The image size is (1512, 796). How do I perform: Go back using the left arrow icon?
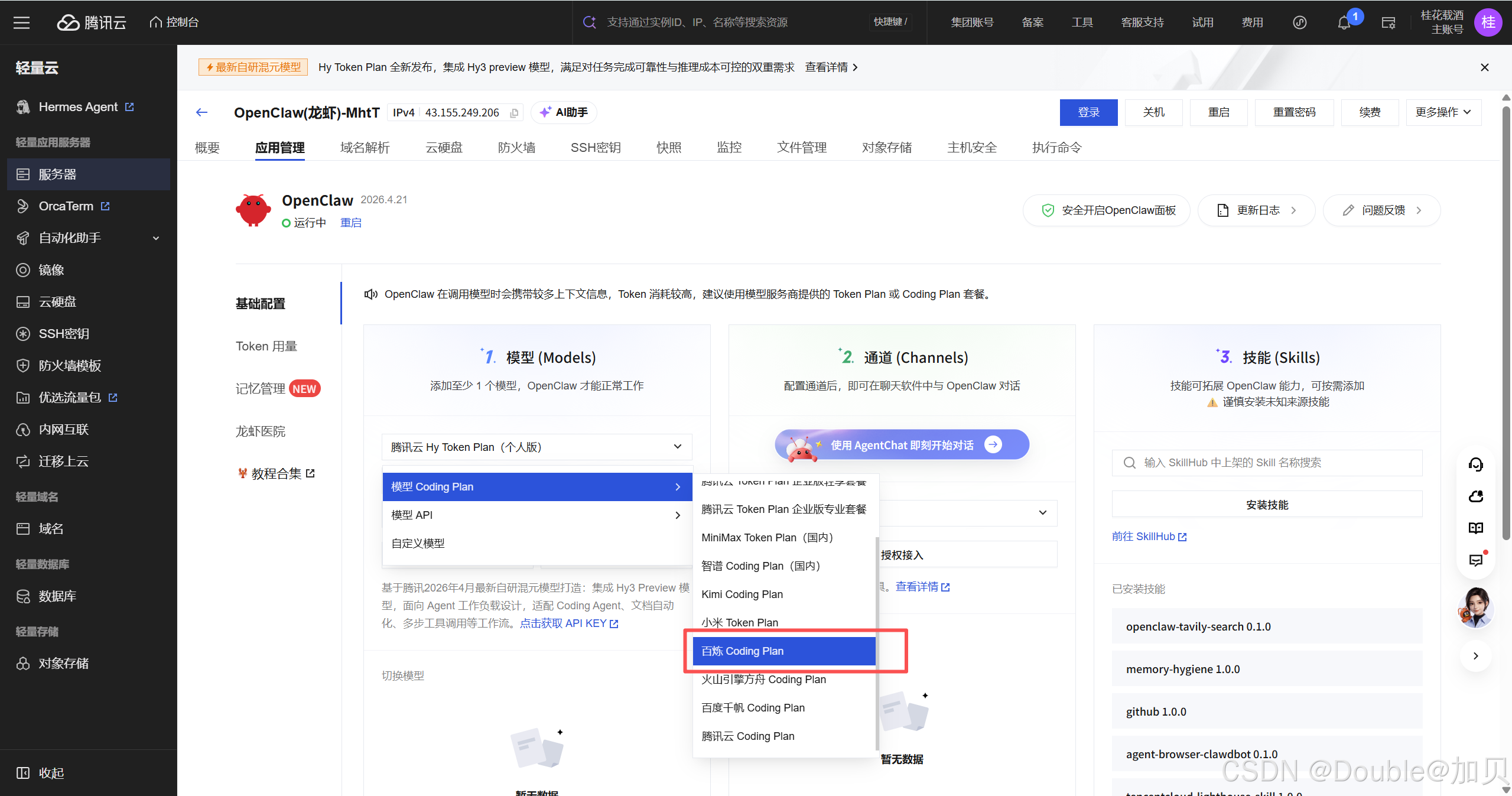(x=202, y=112)
